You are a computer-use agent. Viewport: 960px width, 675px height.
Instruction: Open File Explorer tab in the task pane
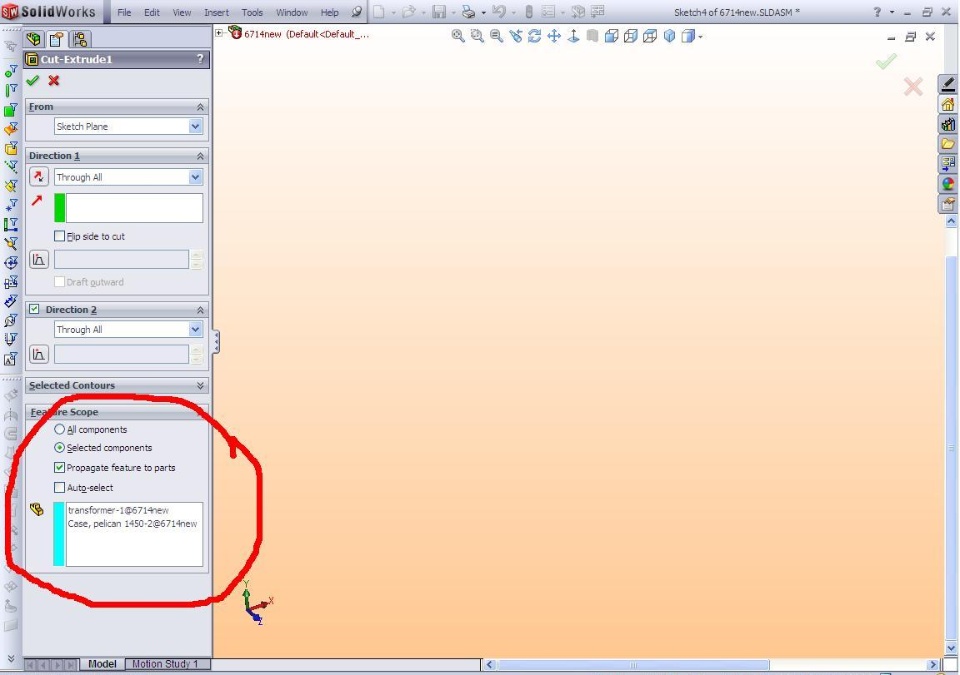point(948,144)
